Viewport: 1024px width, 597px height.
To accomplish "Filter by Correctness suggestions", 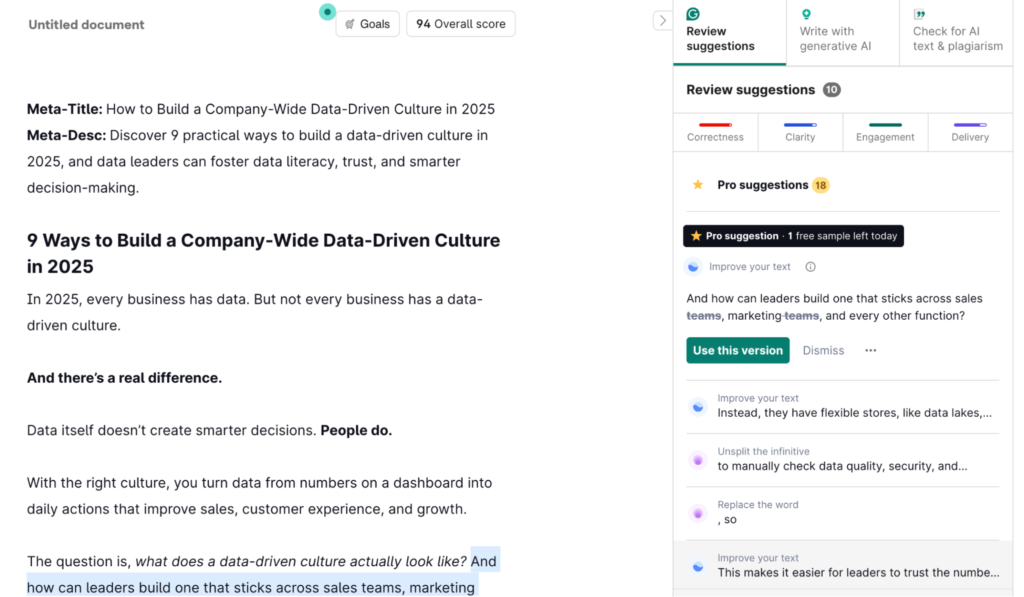I will [715, 132].
